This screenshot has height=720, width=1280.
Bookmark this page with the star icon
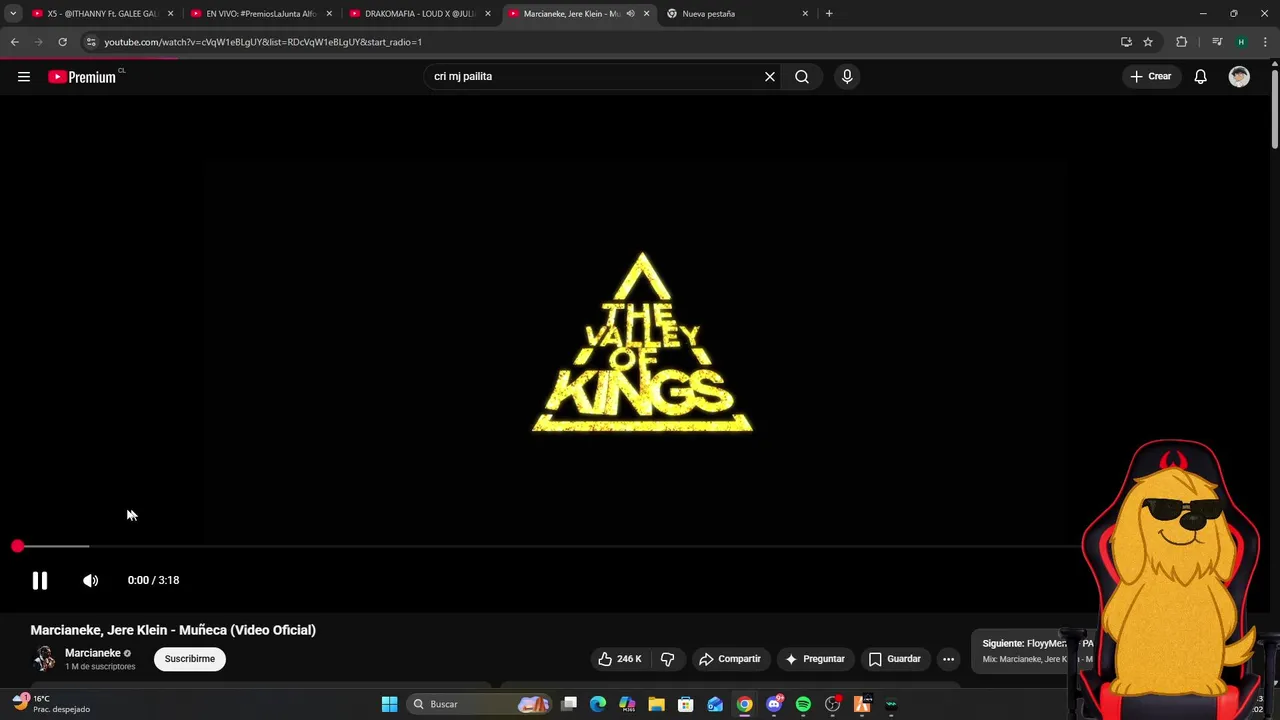click(x=1148, y=42)
